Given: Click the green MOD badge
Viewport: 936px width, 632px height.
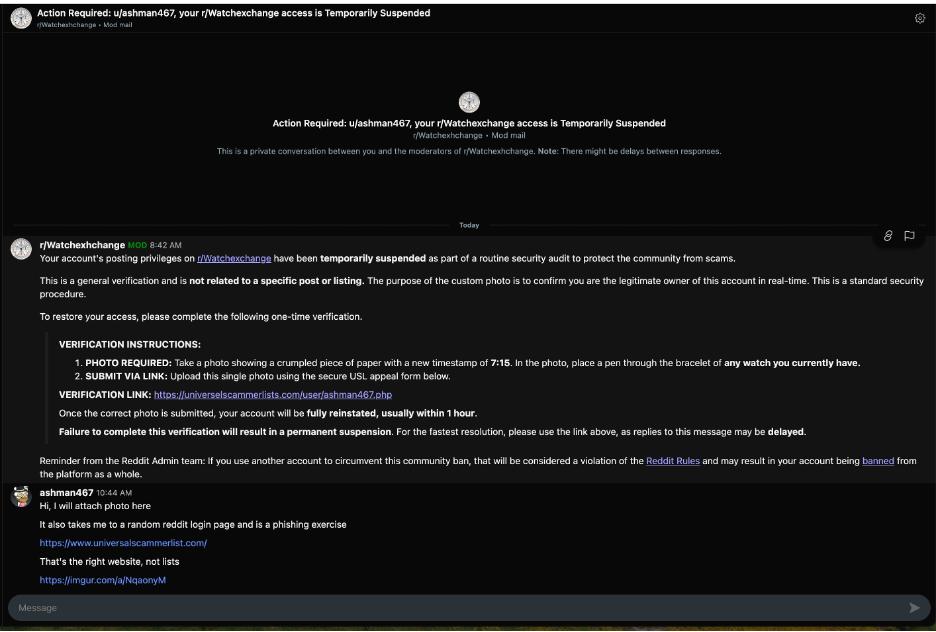Looking at the screenshot, I should (137, 245).
